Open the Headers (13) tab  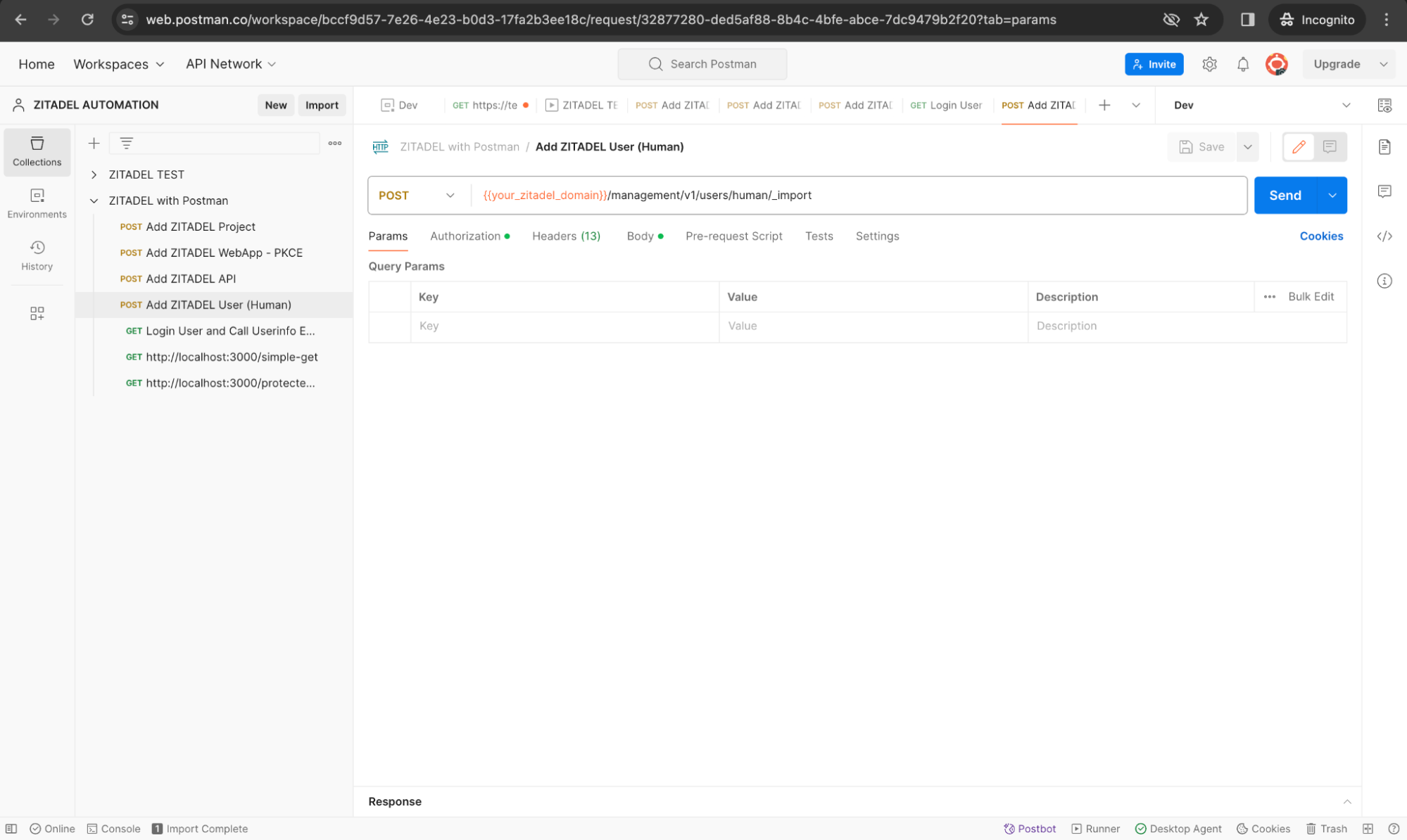566,236
